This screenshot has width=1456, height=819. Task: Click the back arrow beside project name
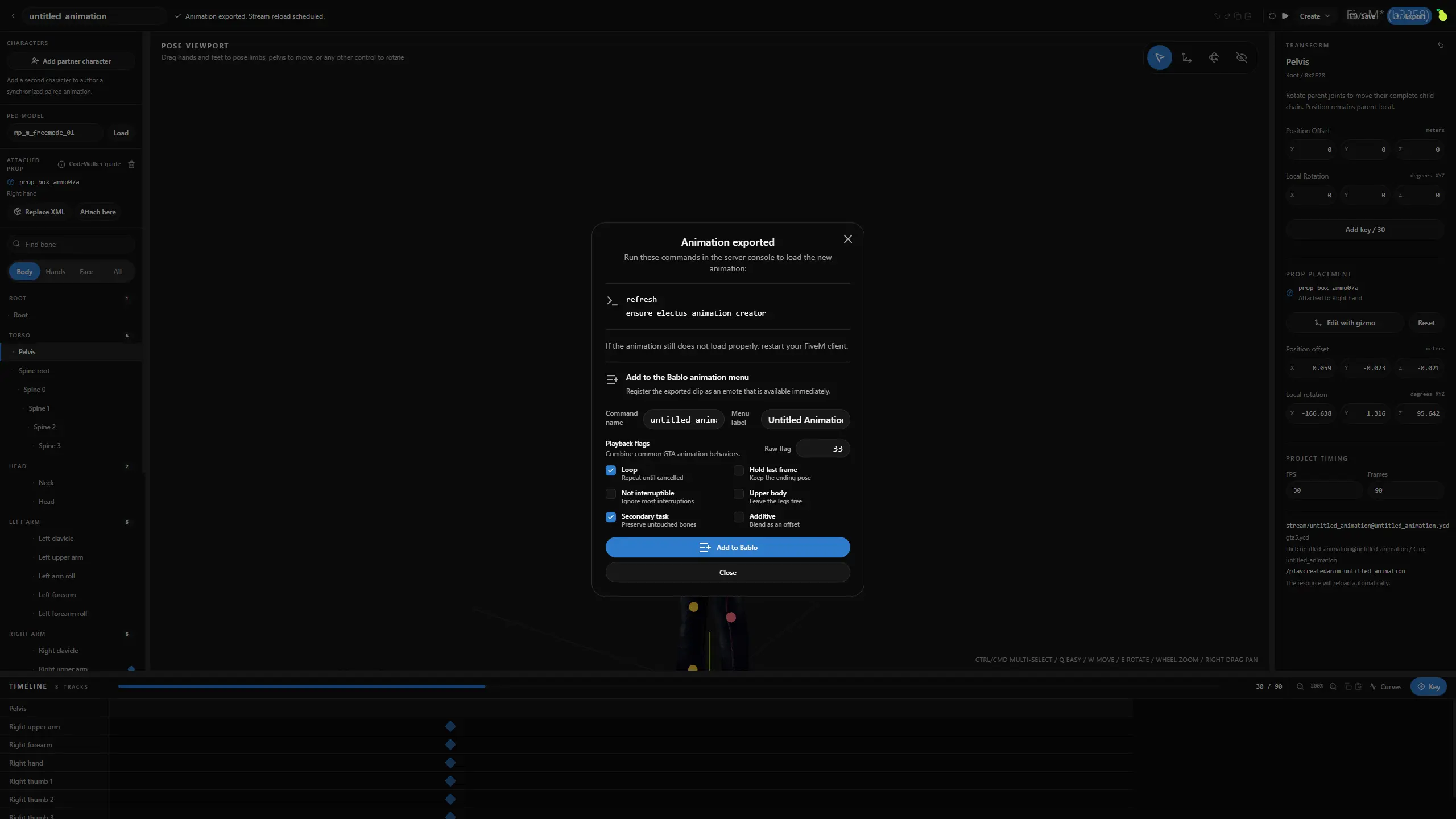[13, 16]
